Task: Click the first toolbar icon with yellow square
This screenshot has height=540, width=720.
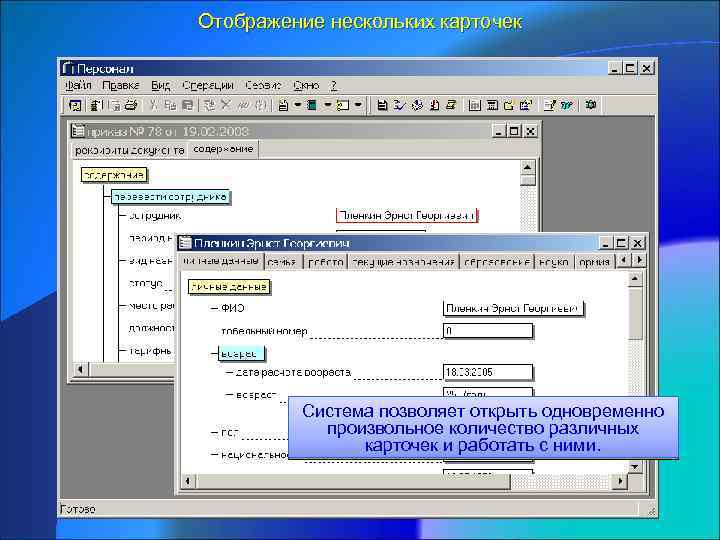Action: (75, 105)
